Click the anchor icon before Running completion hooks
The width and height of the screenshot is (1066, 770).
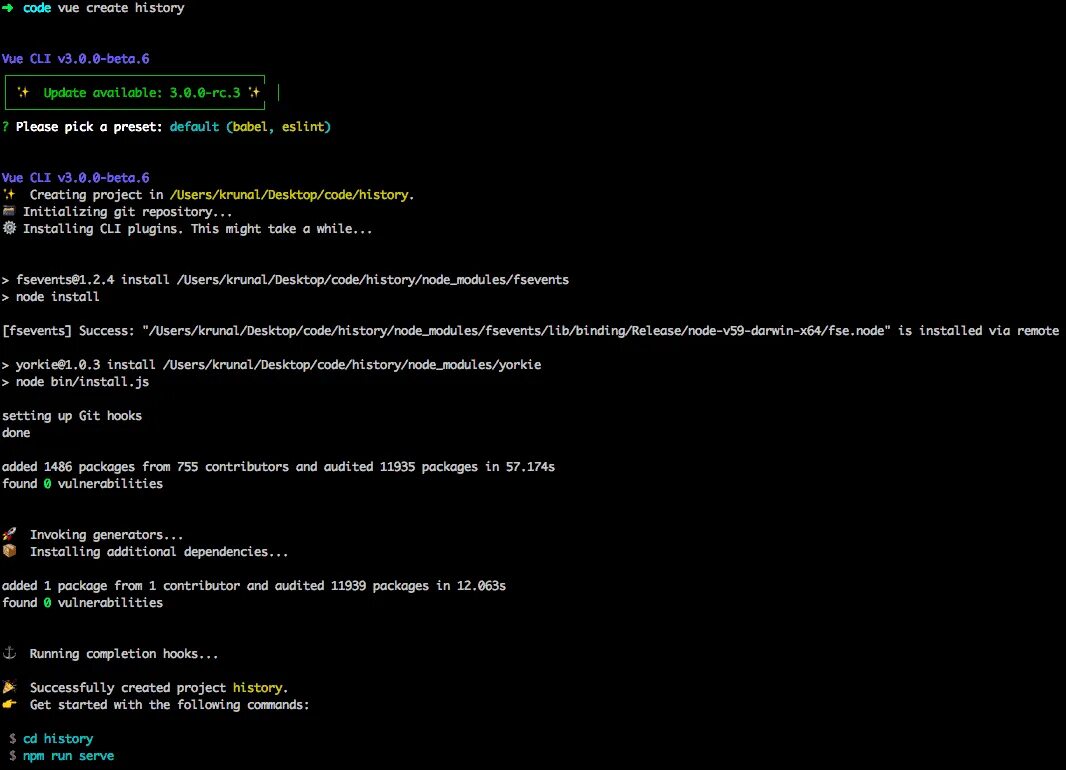pyautogui.click(x=10, y=653)
